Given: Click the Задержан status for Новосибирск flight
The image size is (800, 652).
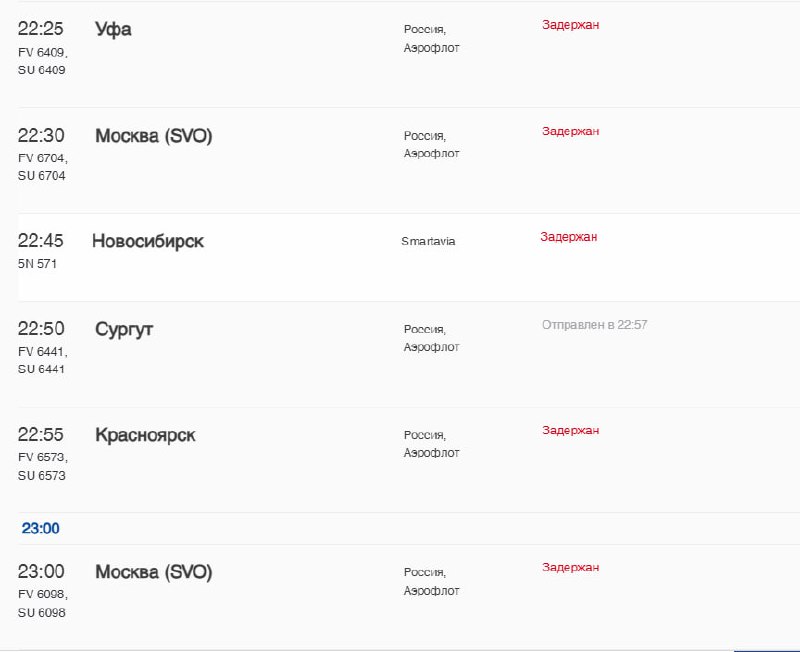Looking at the screenshot, I should pyautogui.click(x=568, y=237).
